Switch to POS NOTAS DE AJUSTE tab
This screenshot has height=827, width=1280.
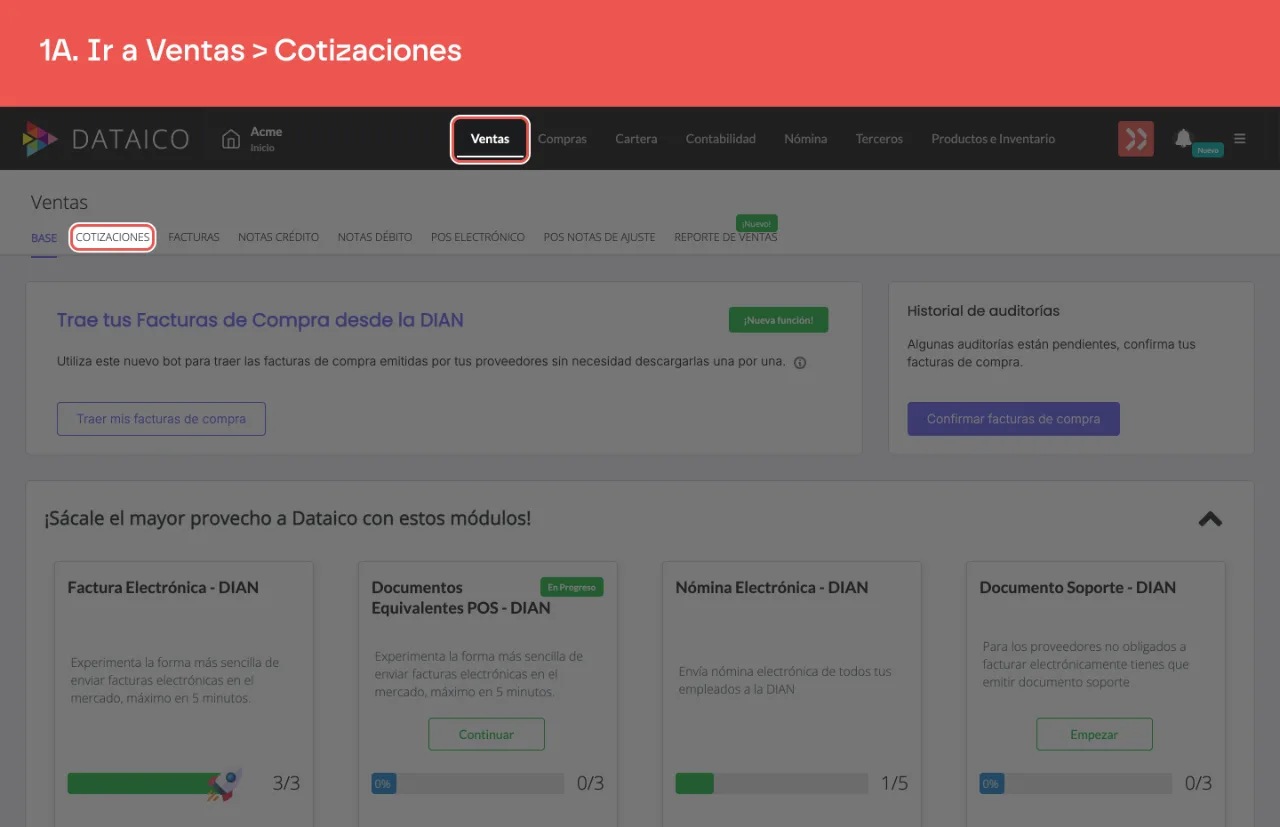click(599, 238)
